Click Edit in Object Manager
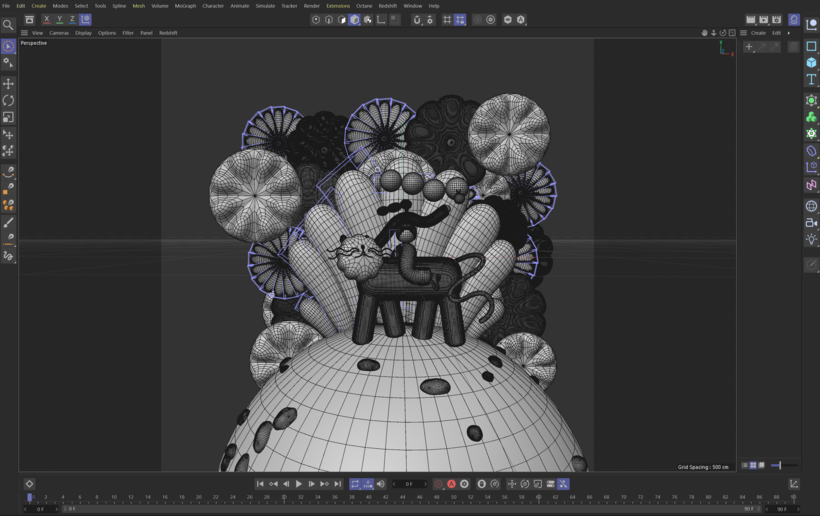This screenshot has width=820, height=516. [777, 32]
